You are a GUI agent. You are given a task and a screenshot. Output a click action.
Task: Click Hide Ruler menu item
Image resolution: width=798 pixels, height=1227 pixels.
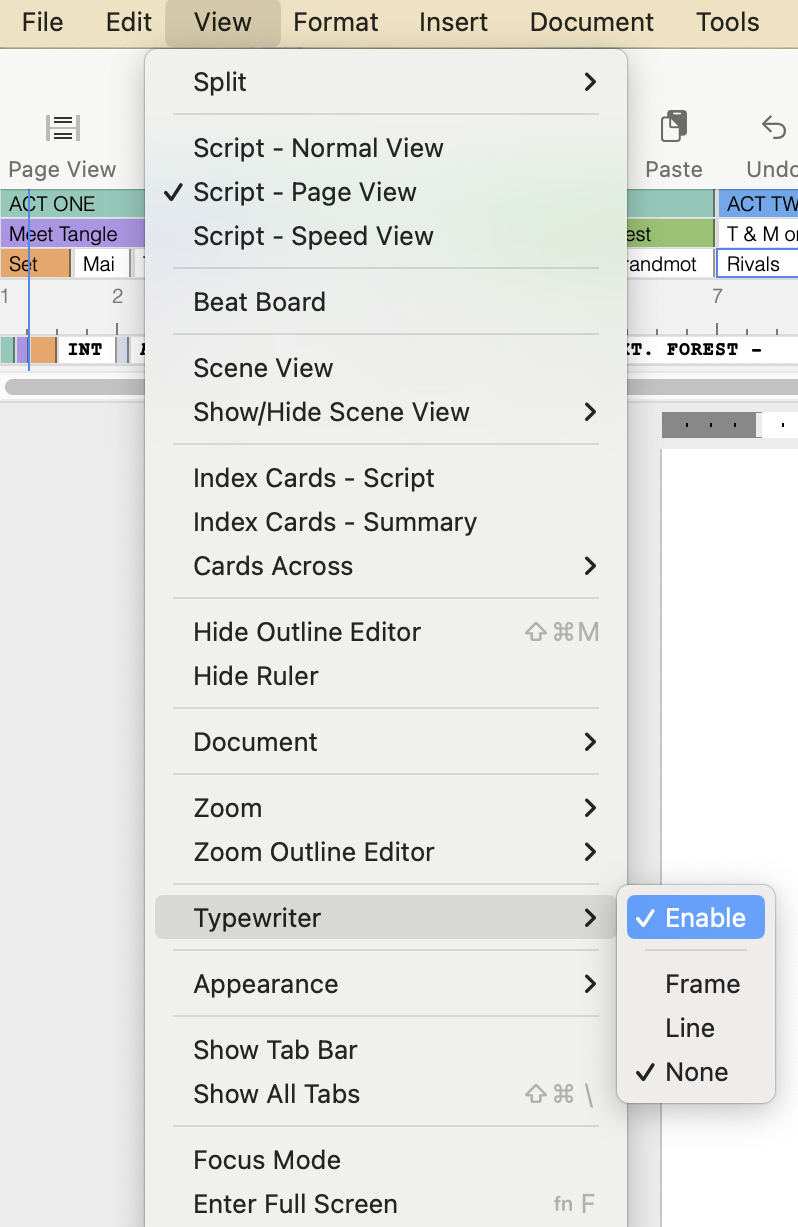click(x=386, y=676)
